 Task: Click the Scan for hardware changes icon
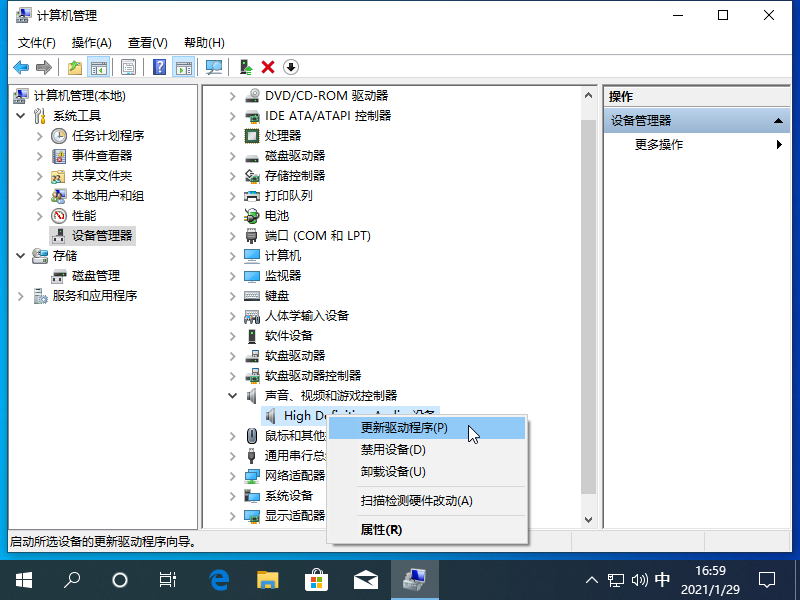point(214,66)
